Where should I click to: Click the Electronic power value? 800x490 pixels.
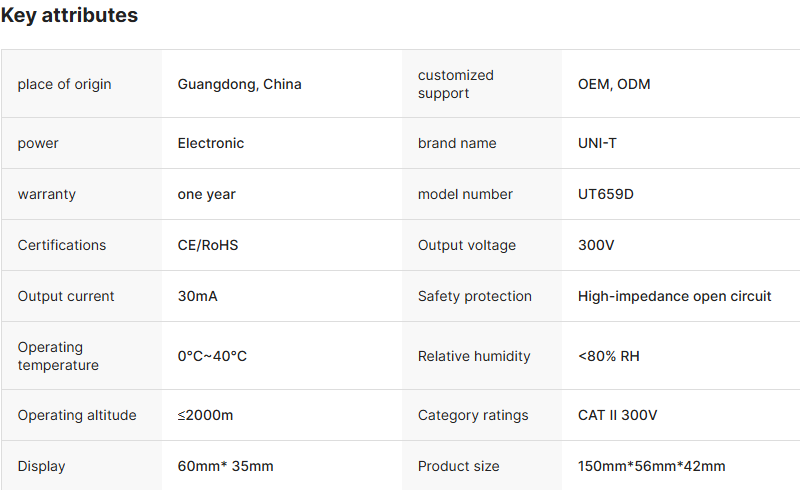[210, 143]
